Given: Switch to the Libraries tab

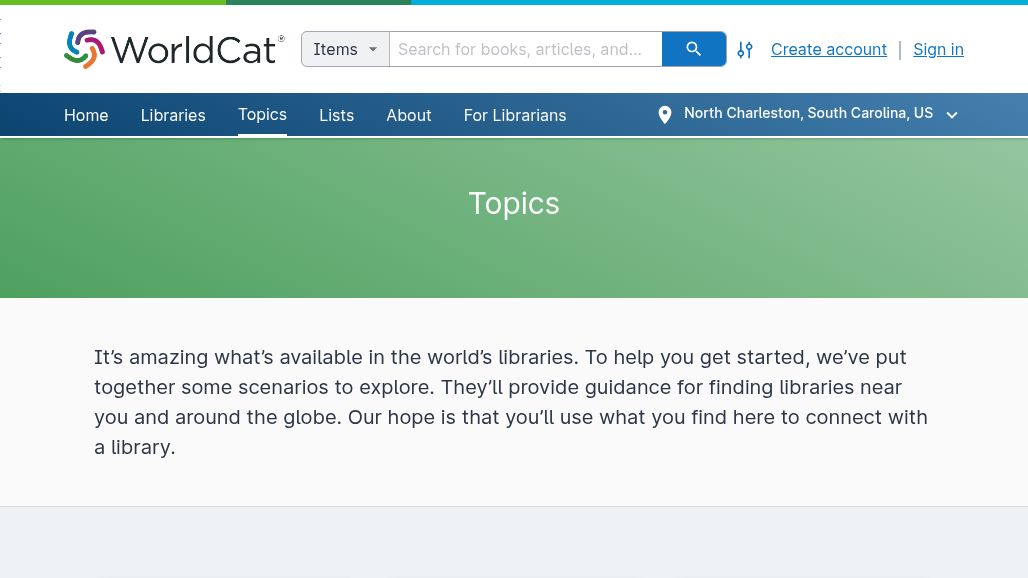Looking at the screenshot, I should click(172, 115).
